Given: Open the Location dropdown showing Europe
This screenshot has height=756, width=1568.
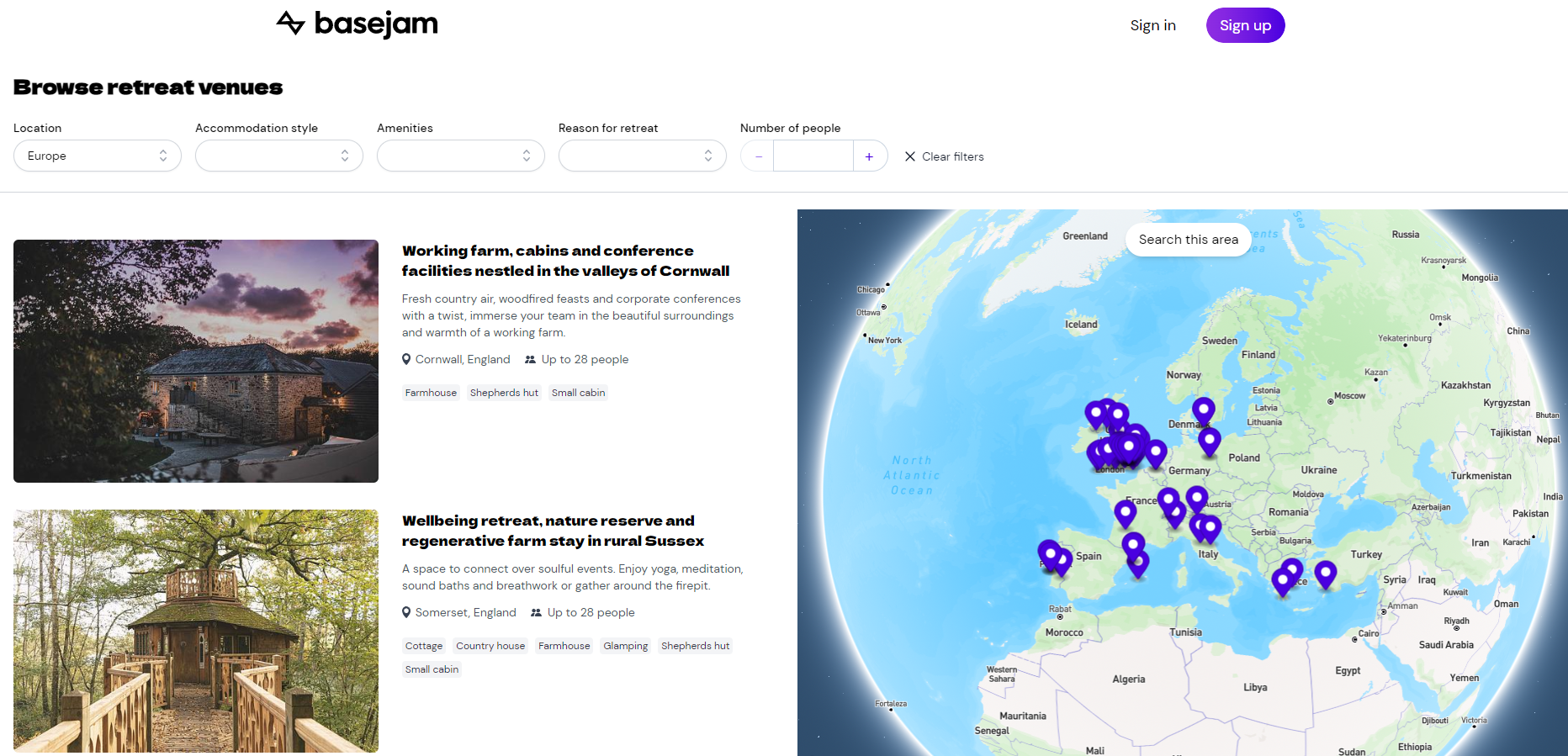Looking at the screenshot, I should [98, 156].
